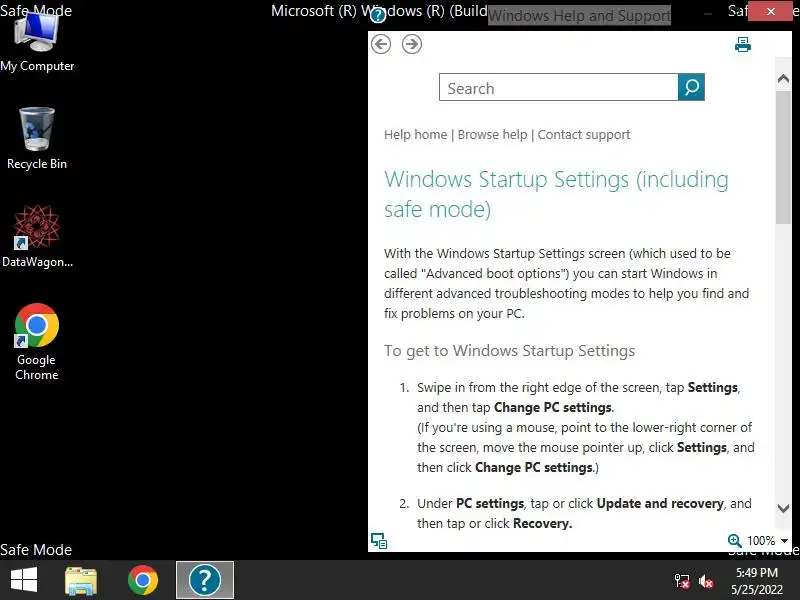Image resolution: width=800 pixels, height=600 pixels.
Task: Open File Explorer from the taskbar
Action: point(81,581)
